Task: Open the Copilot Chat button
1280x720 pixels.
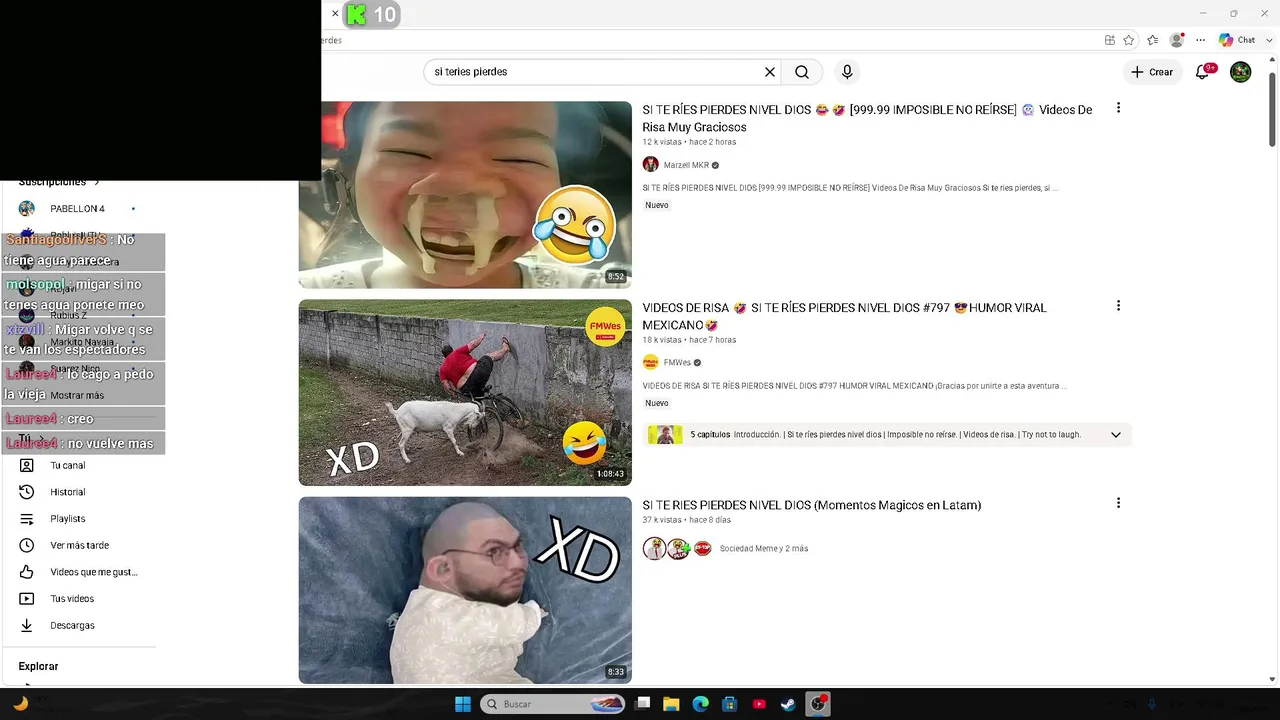Action: tap(1238, 40)
